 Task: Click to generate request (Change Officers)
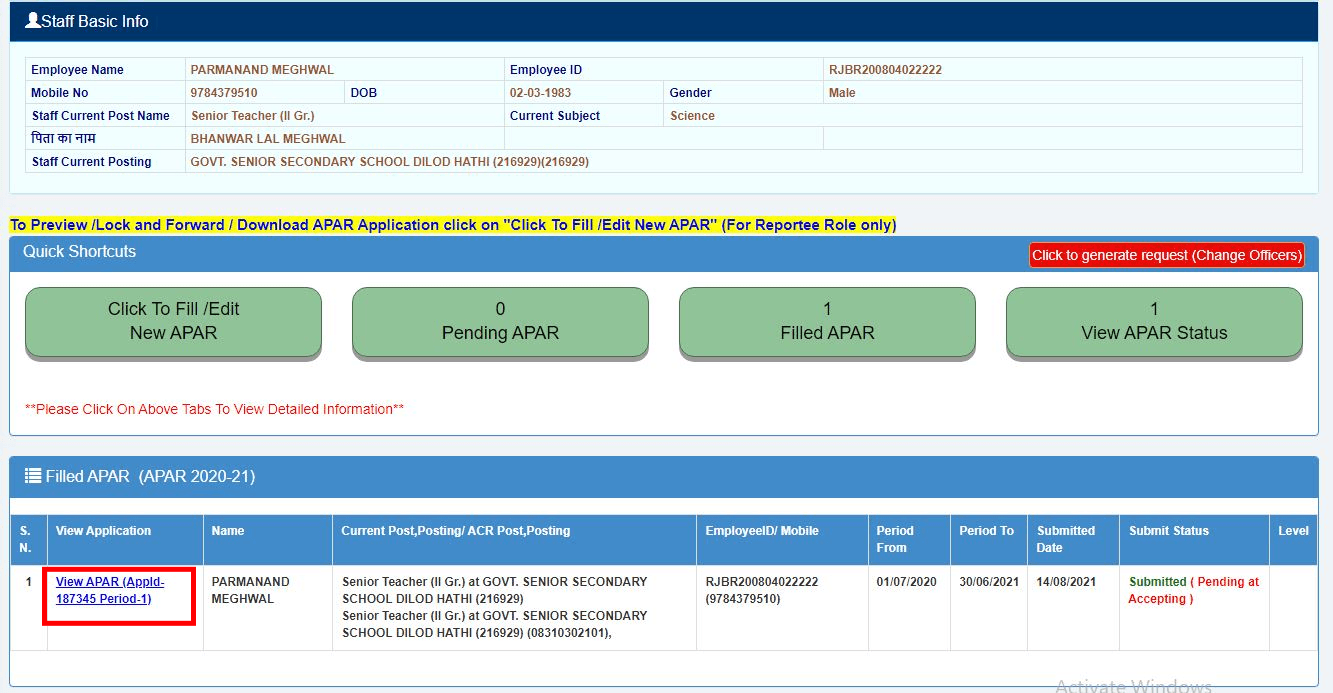1166,255
